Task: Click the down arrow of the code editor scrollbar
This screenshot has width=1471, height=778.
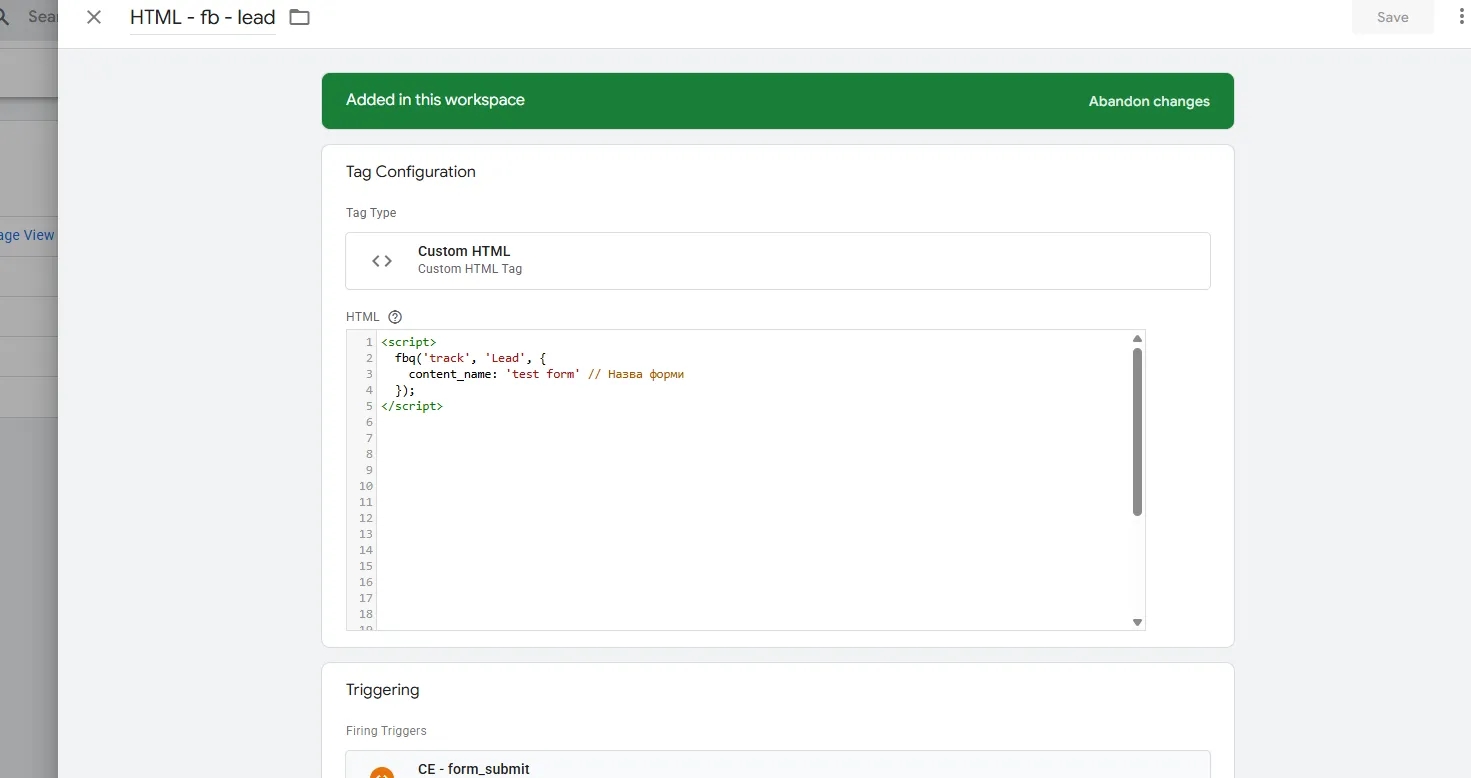Action: [1137, 622]
